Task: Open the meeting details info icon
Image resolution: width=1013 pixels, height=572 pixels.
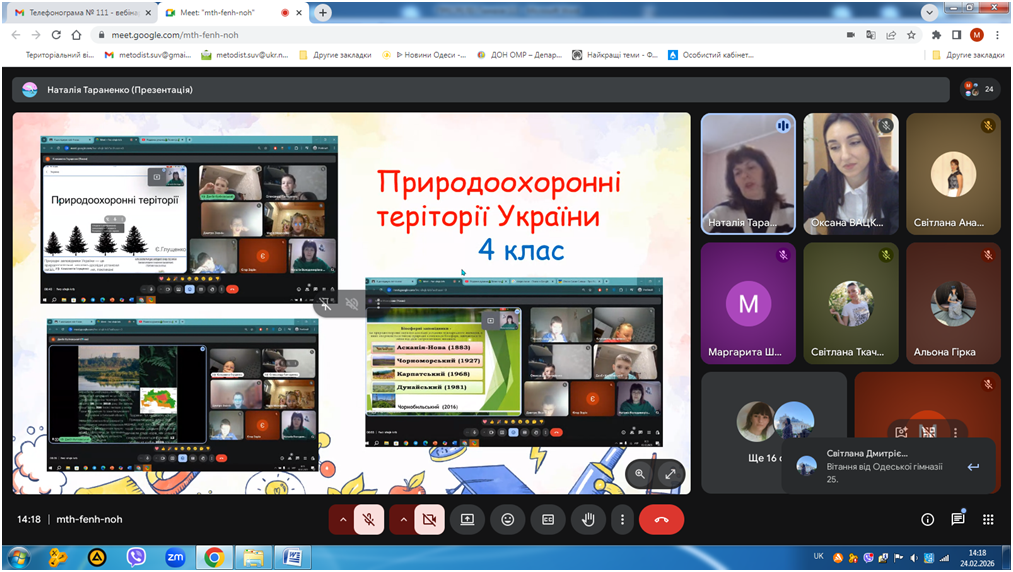Action: tap(927, 520)
